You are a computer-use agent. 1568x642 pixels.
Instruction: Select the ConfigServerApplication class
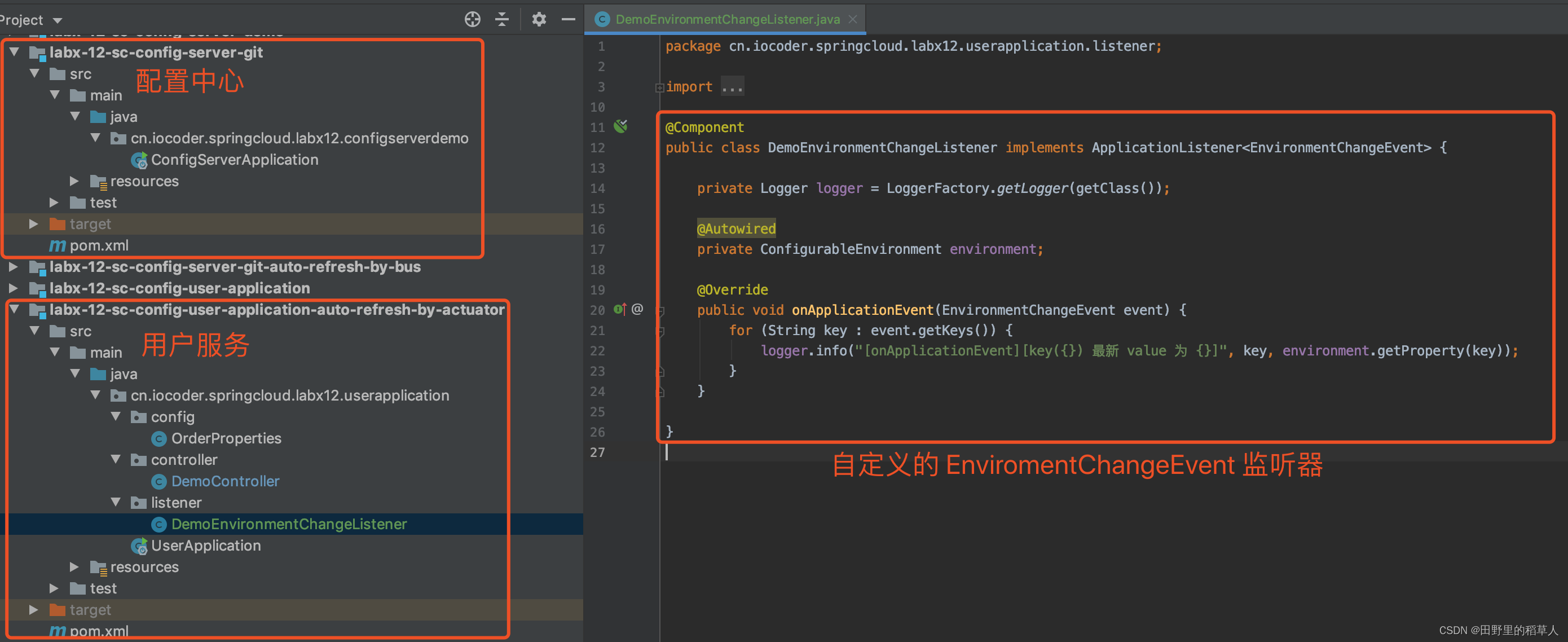[x=234, y=160]
